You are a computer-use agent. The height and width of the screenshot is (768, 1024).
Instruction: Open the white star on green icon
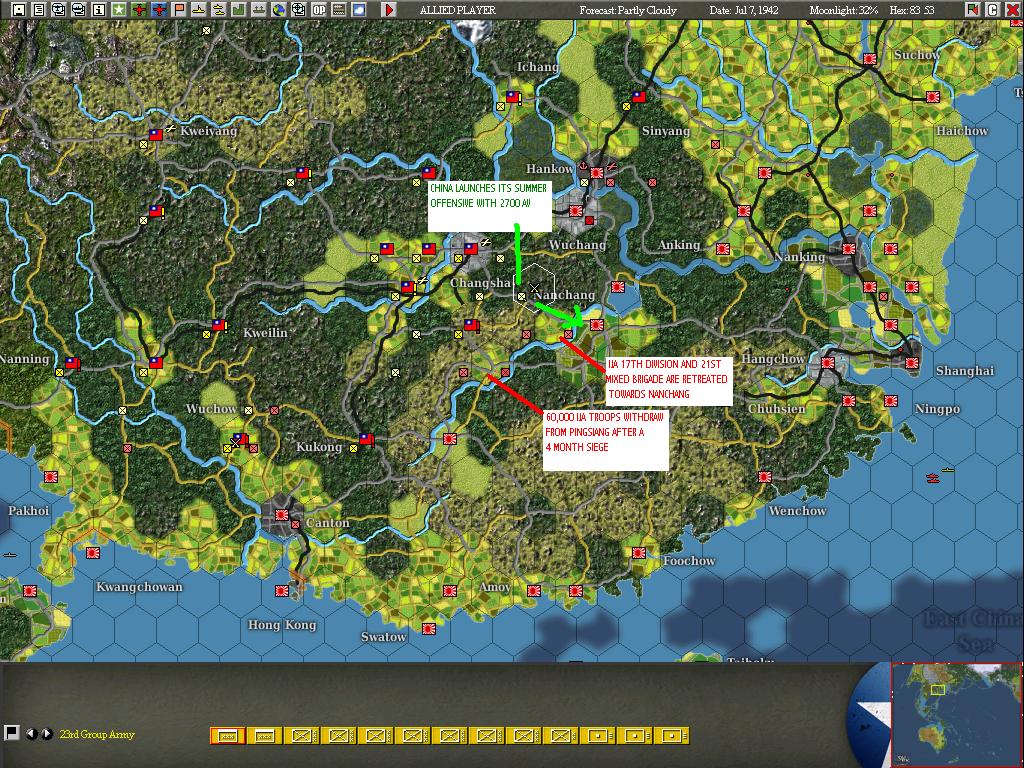pos(118,10)
